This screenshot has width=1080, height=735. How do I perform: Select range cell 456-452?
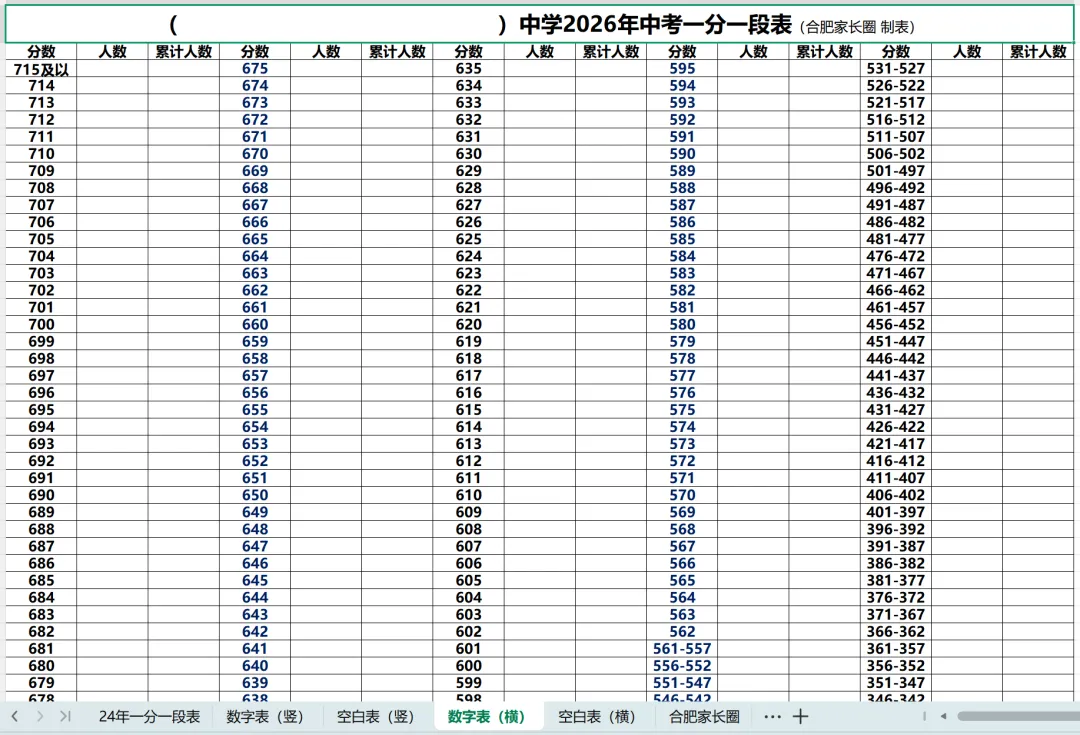pyautogui.click(x=895, y=324)
